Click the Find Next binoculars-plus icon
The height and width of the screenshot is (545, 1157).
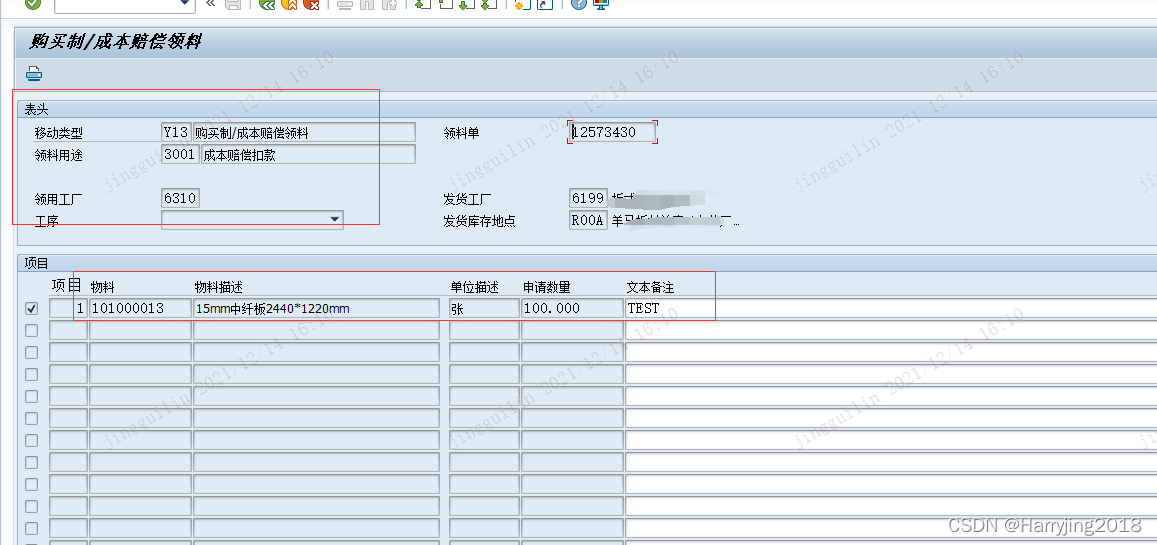(389, 4)
